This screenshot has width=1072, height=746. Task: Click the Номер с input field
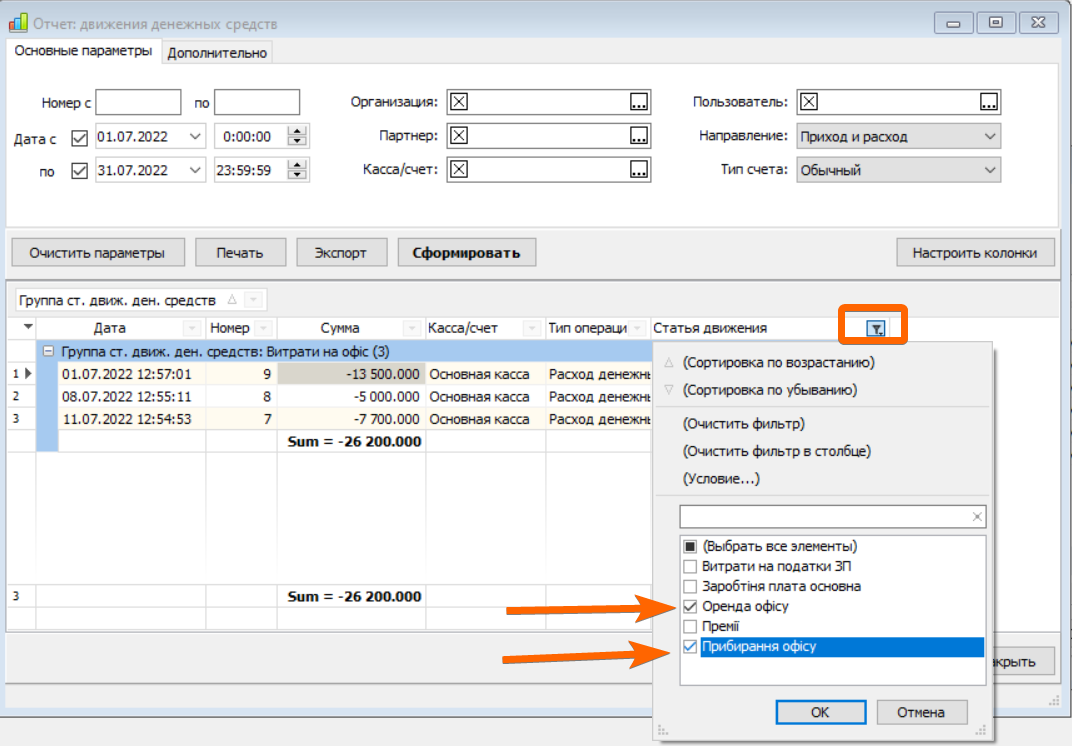(138, 102)
